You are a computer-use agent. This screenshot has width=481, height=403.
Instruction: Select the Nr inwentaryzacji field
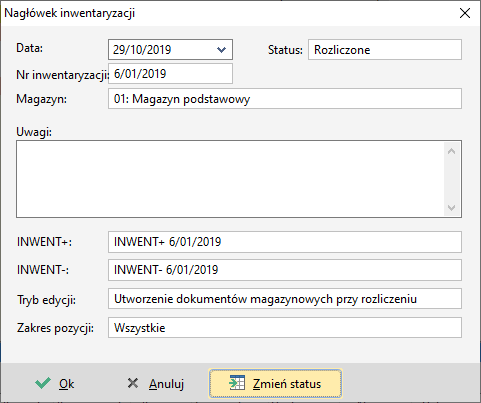[x=170, y=74]
